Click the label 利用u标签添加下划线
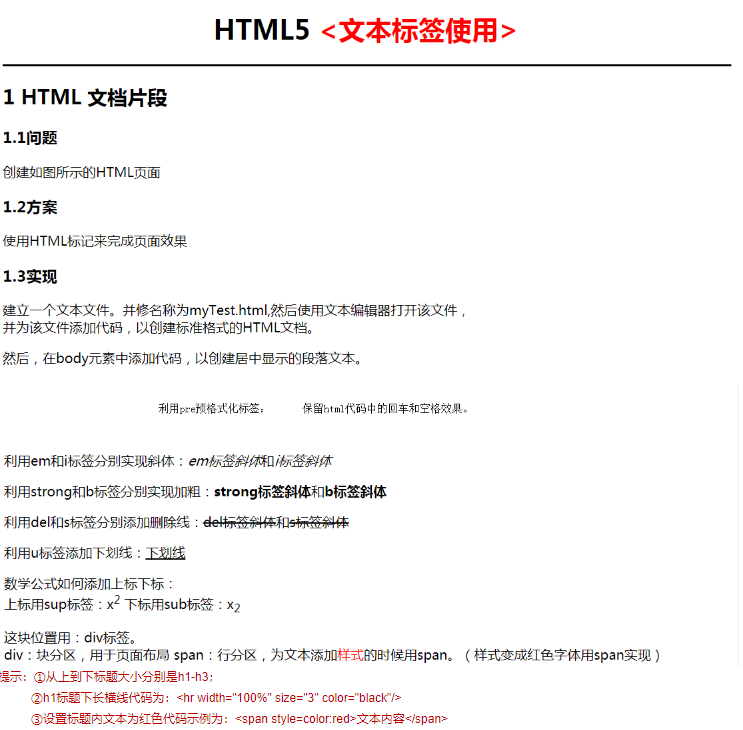 click(73, 553)
